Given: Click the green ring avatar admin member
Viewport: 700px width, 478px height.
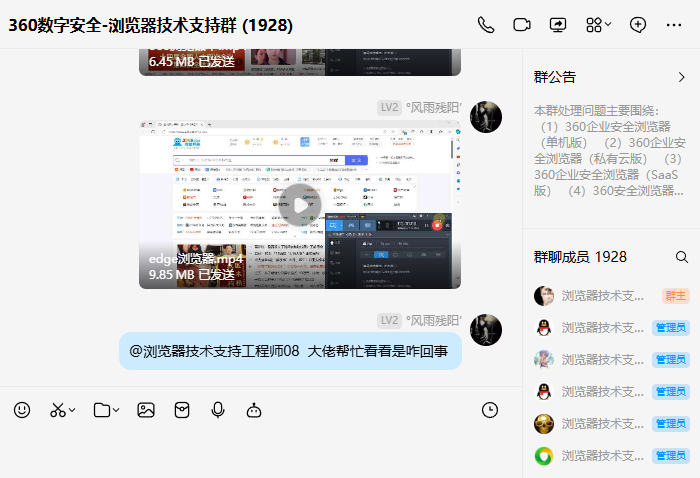Looking at the screenshot, I should click(544, 456).
